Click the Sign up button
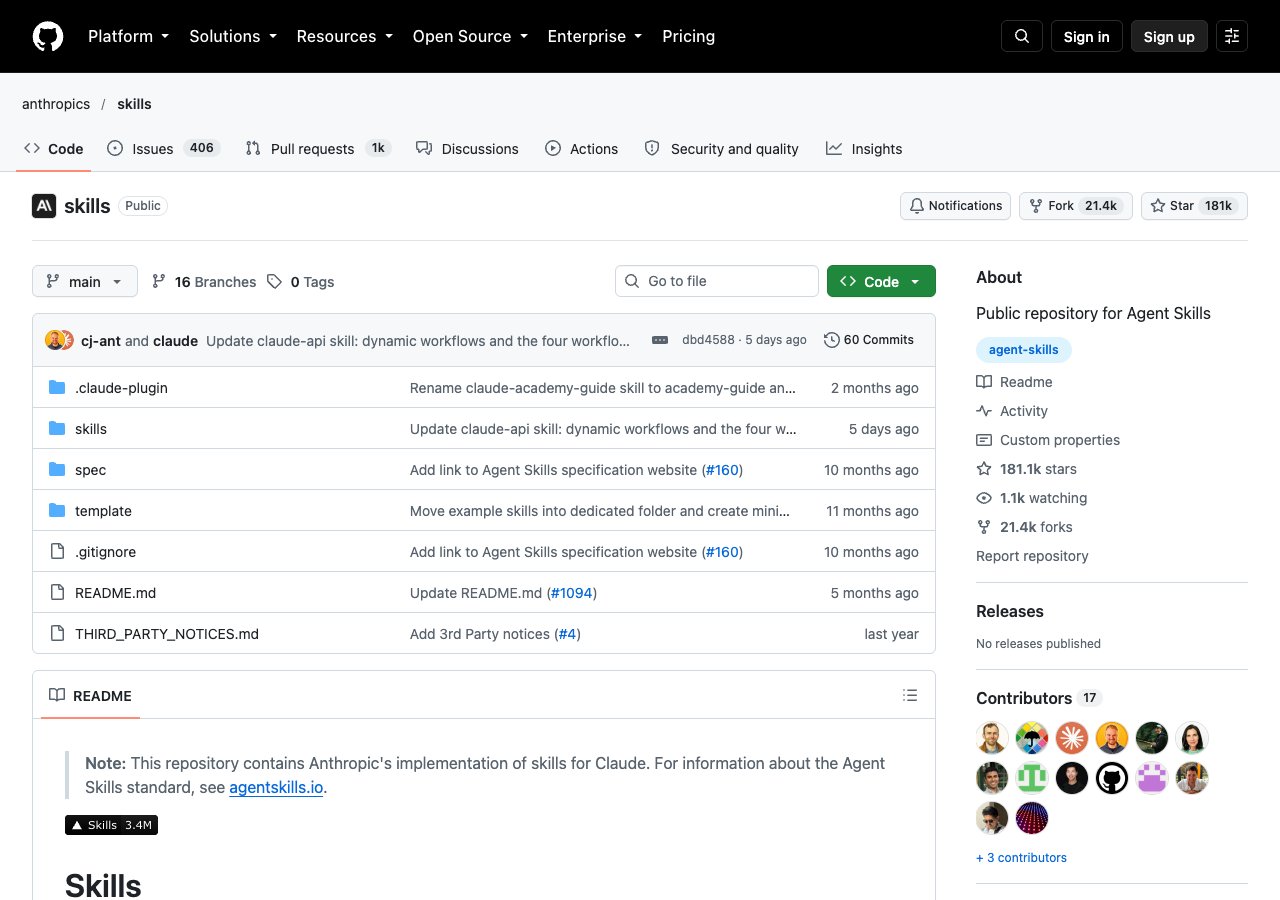This screenshot has height=900, width=1280. pyautogui.click(x=1169, y=36)
